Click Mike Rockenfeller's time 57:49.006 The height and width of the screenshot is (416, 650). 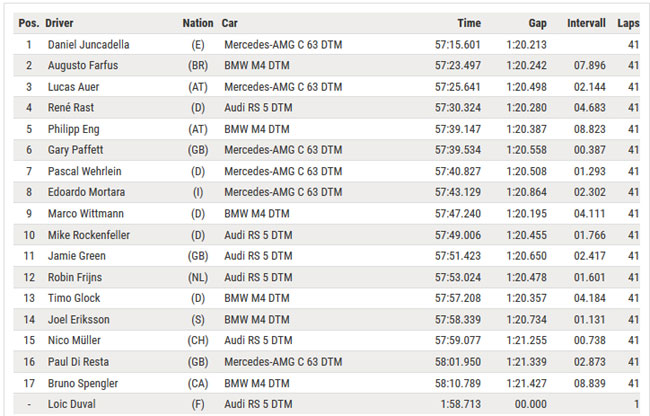coord(457,235)
